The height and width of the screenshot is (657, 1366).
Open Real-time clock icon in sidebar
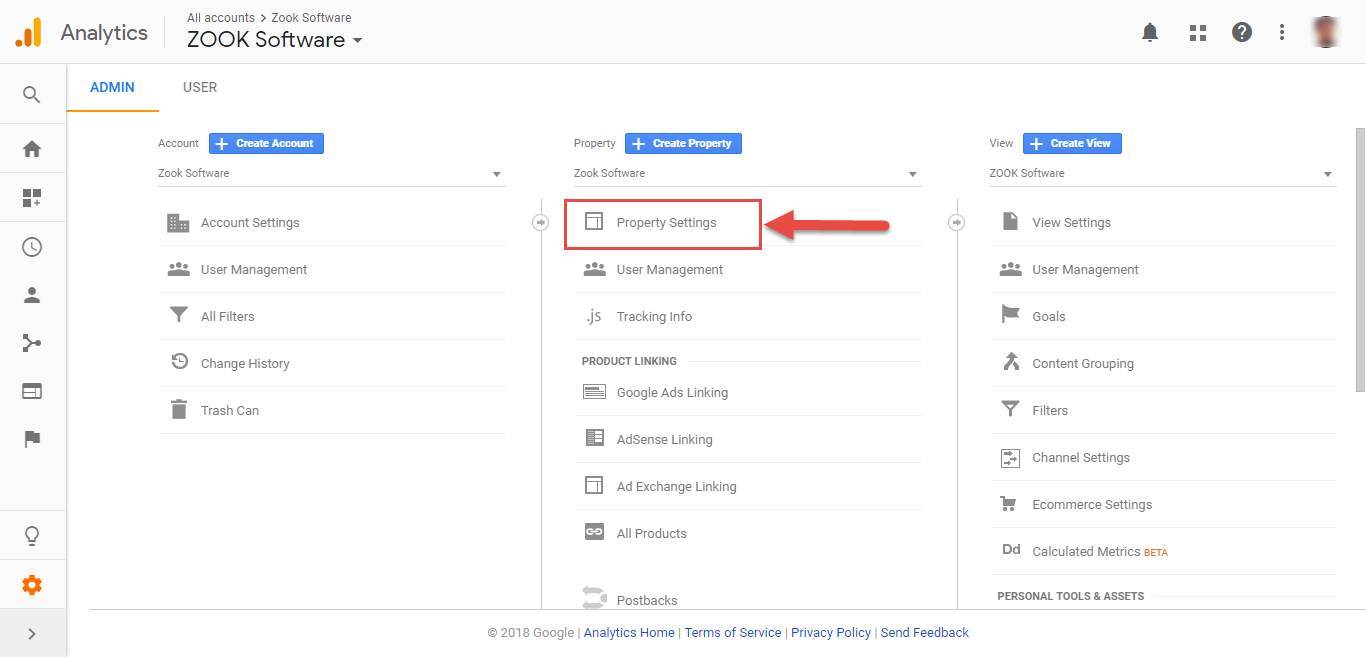pyautogui.click(x=32, y=247)
